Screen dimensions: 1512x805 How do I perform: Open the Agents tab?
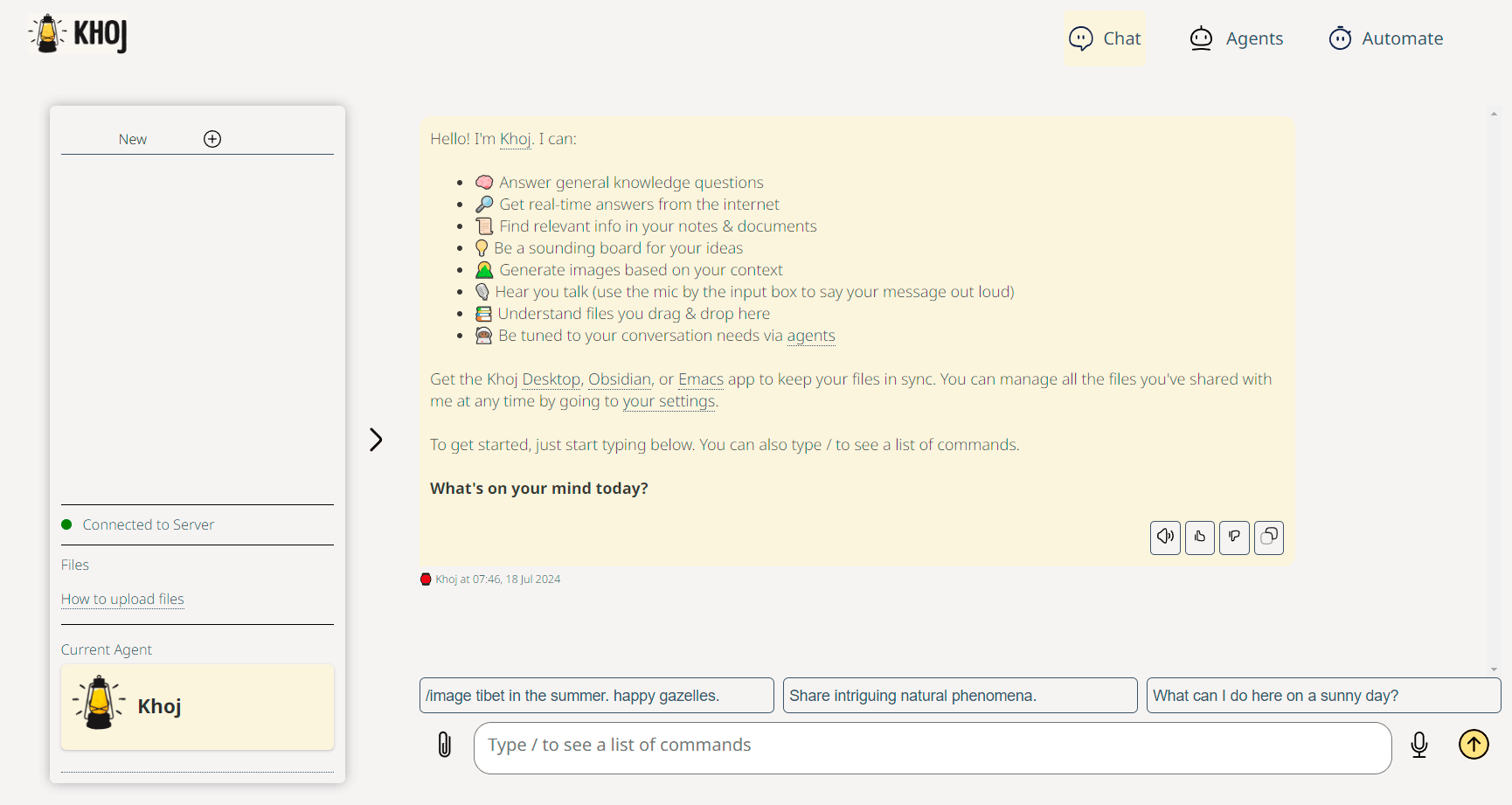(x=1236, y=38)
